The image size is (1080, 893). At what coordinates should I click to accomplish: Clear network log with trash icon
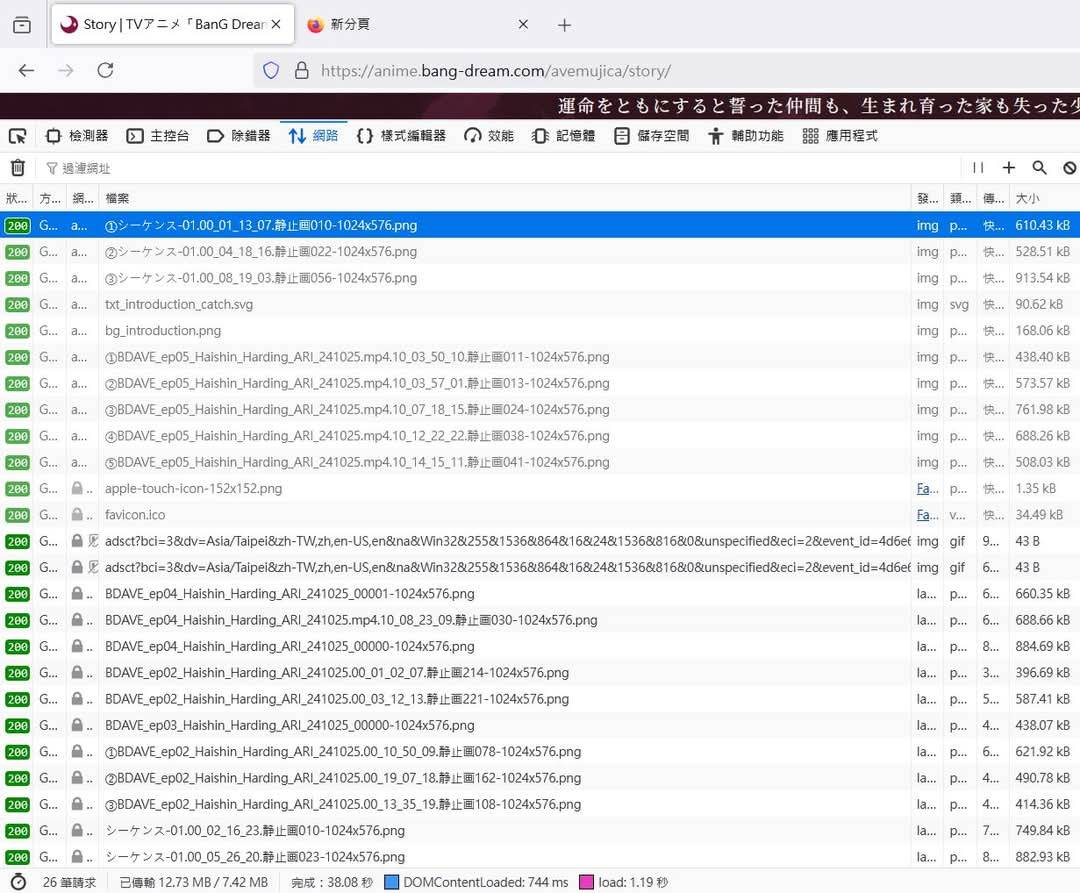coord(17,168)
